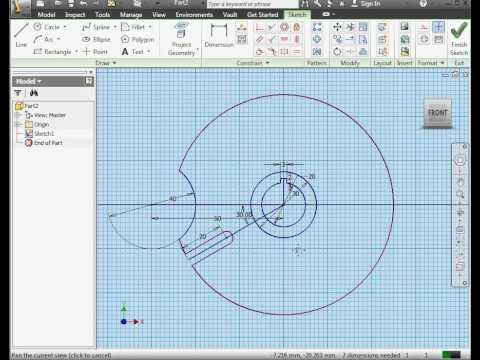This screenshot has width=480, height=360.
Task: Open the Rectangle tool dropdown arrow
Action: [x=76, y=52]
